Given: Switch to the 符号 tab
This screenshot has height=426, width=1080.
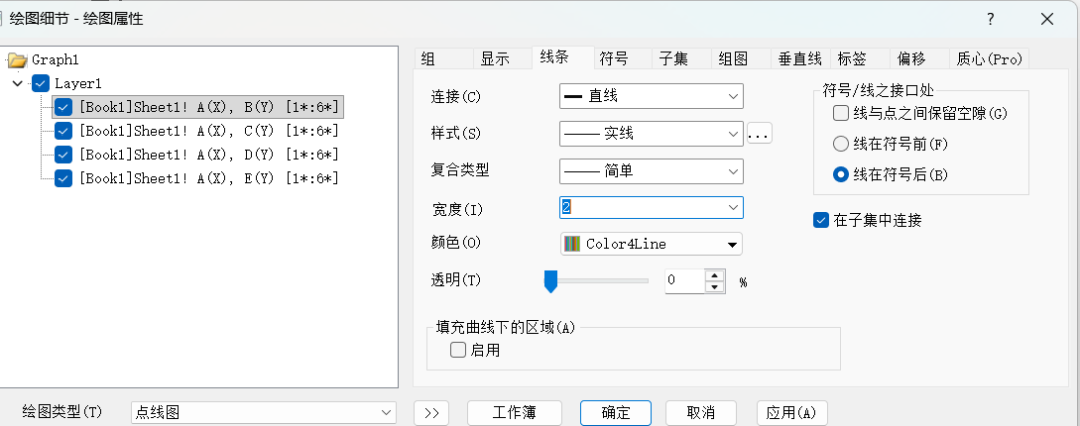Looking at the screenshot, I should 613,59.
